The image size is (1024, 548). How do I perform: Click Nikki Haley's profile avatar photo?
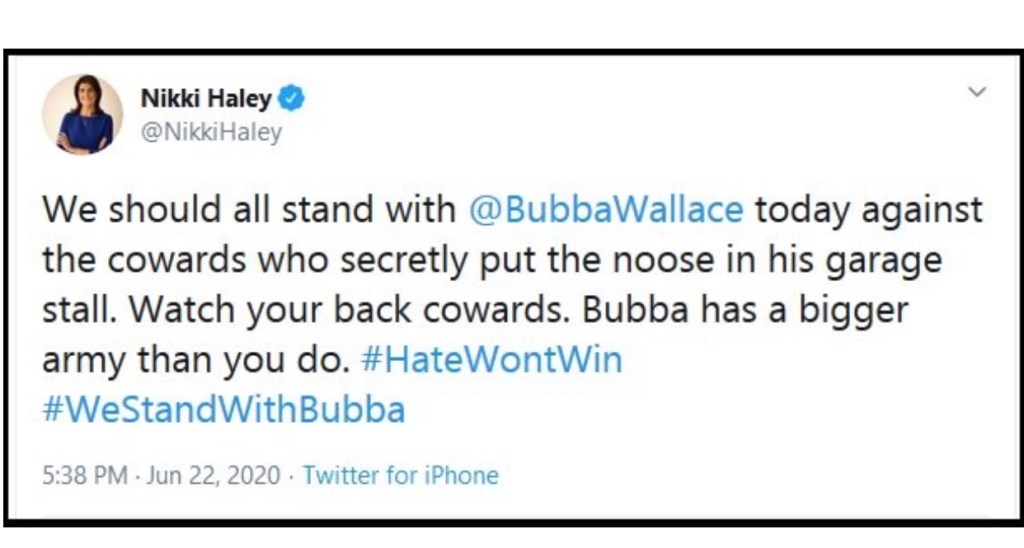(x=82, y=114)
